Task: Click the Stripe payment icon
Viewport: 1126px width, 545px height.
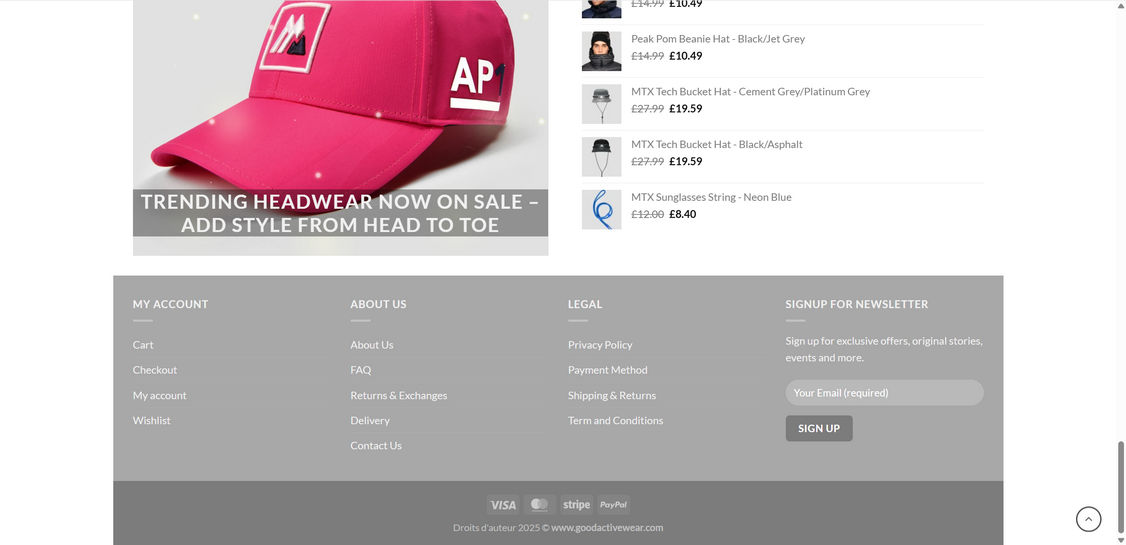Action: click(x=576, y=505)
